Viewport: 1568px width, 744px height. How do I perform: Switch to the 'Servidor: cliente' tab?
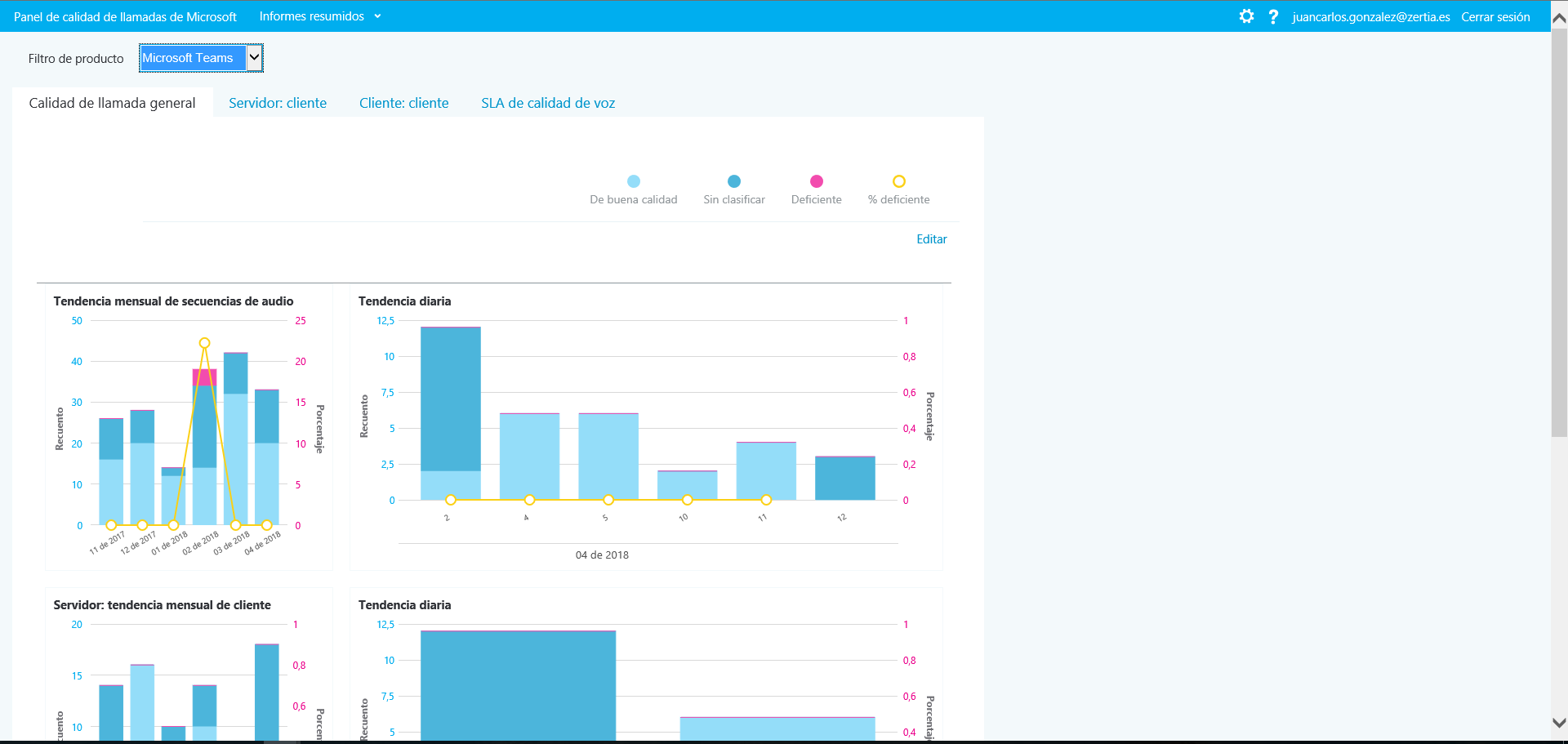[278, 103]
